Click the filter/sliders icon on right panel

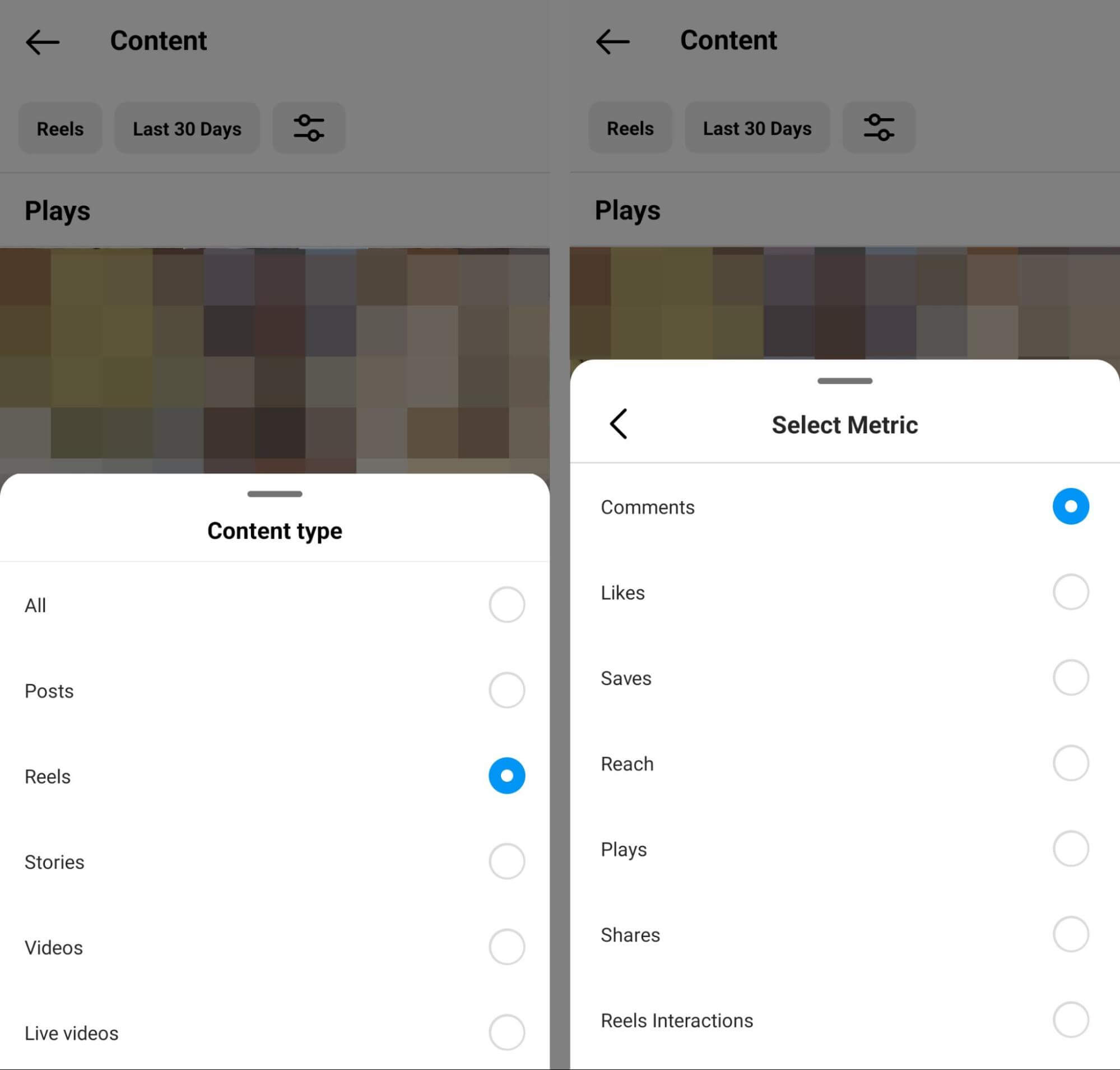pos(877,128)
